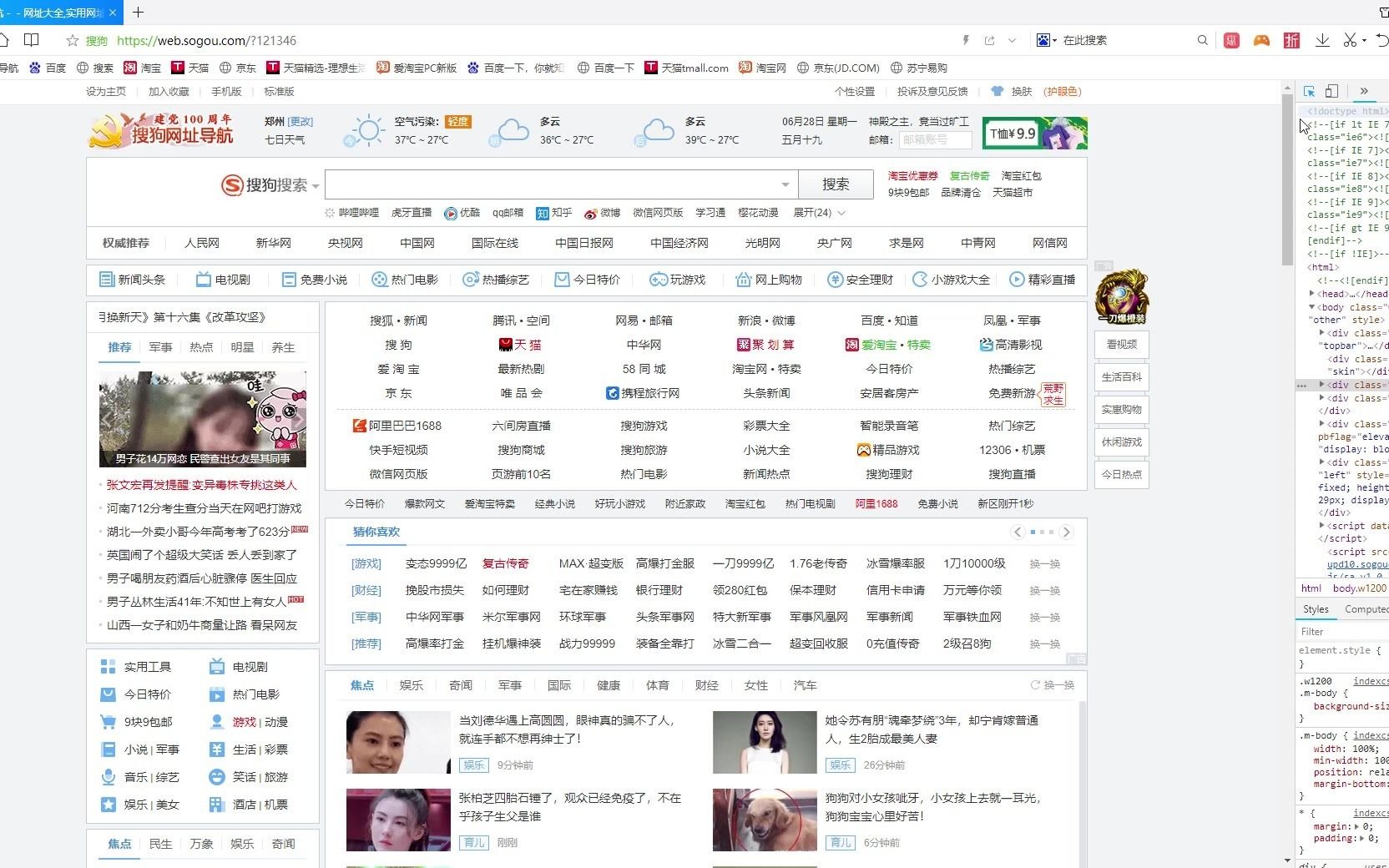Open 换肤 skin changer
The height and width of the screenshot is (868, 1389).
[x=1013, y=92]
